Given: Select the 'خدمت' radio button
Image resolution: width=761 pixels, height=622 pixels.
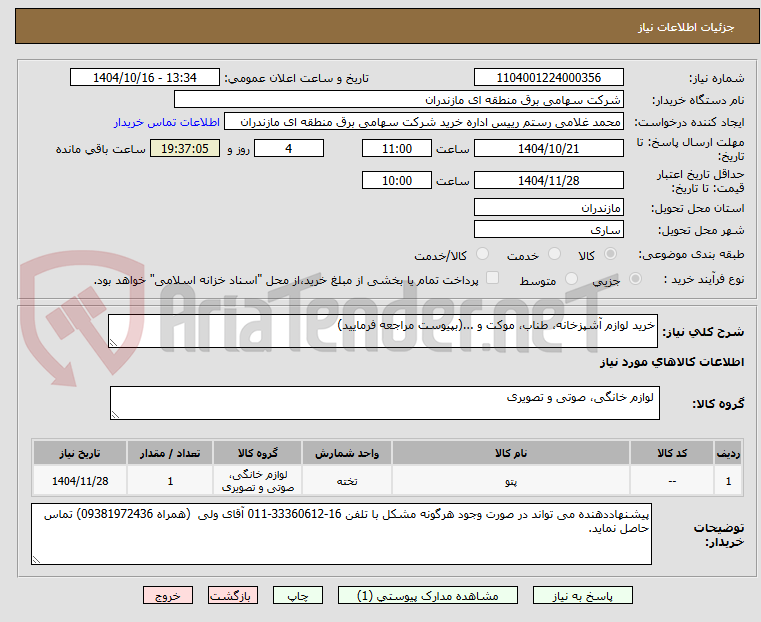Looking at the screenshot, I should point(554,254).
